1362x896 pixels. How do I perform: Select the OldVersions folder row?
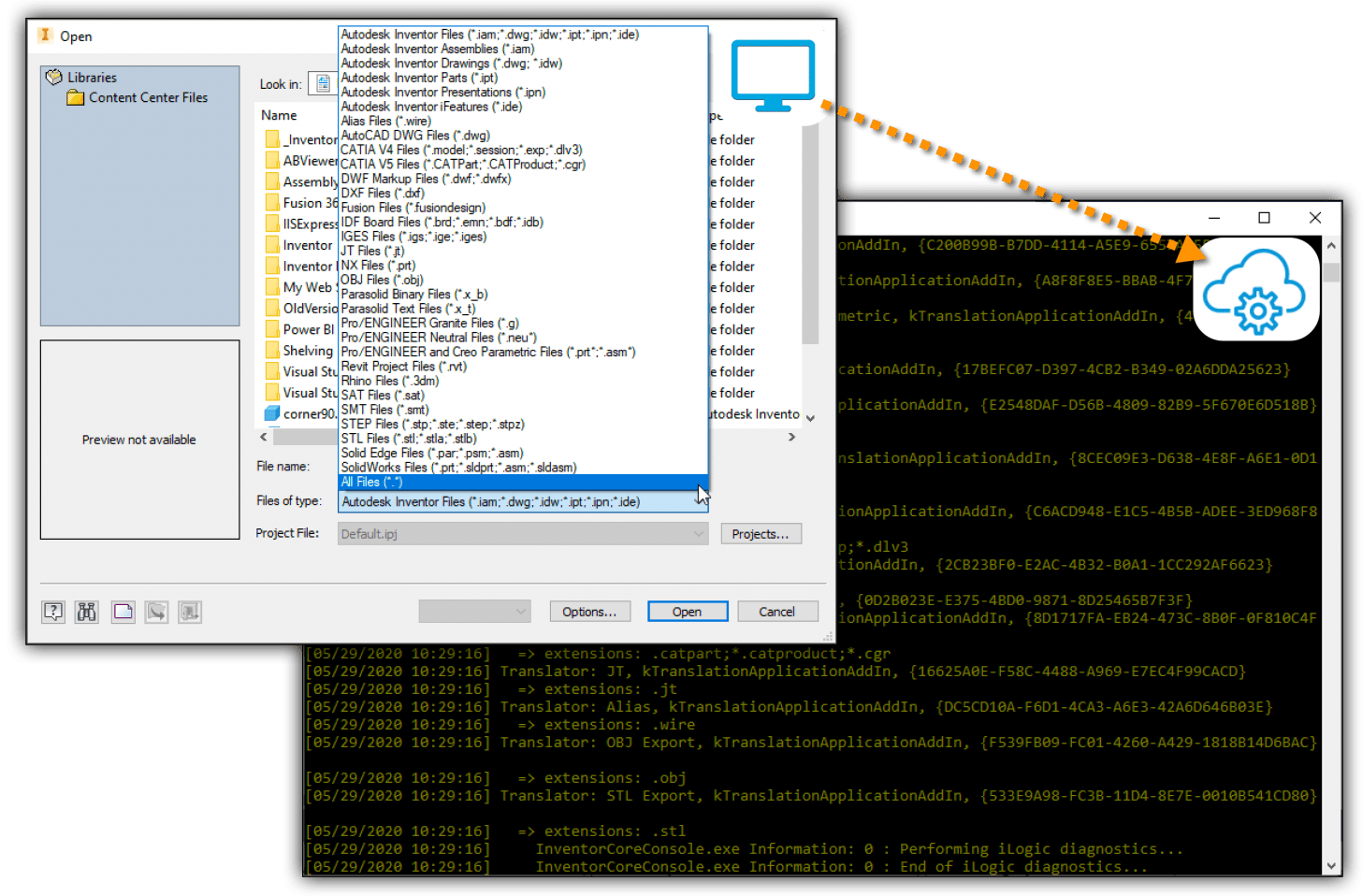click(x=301, y=309)
